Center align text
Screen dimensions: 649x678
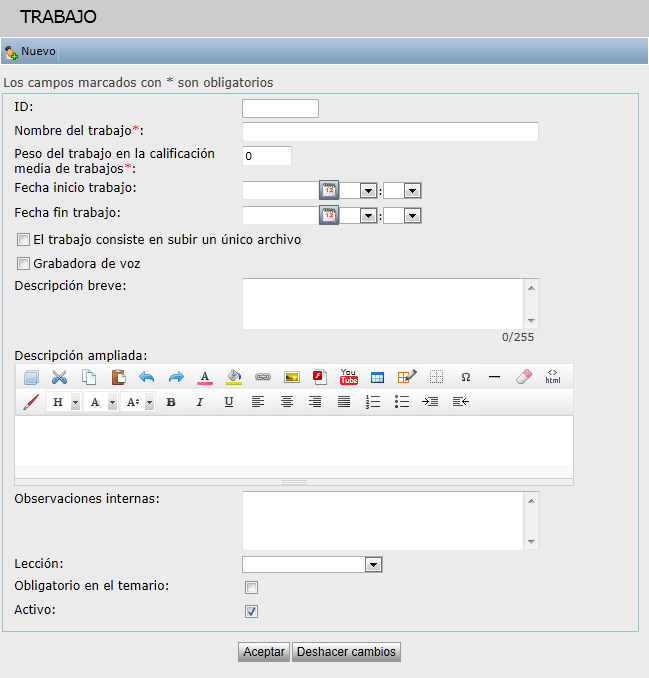coord(287,402)
